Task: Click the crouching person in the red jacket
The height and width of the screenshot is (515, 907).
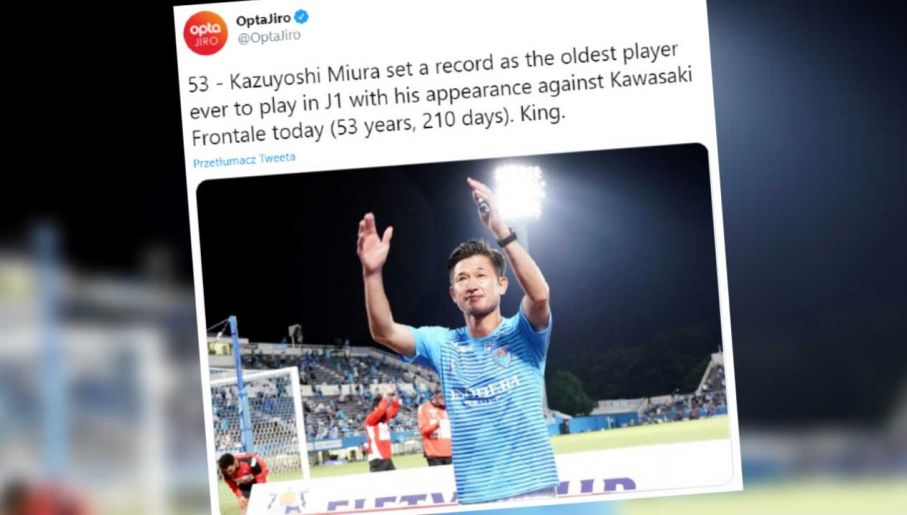Action: point(242,473)
